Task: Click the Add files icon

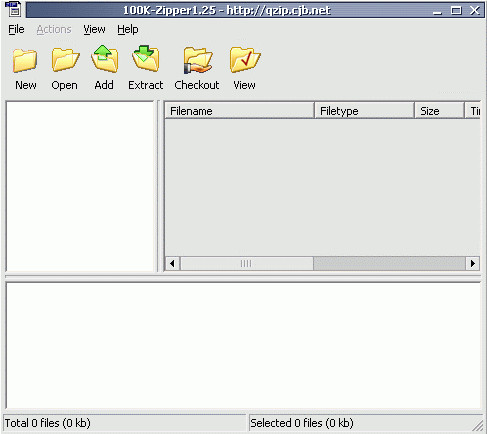Action: [x=104, y=59]
